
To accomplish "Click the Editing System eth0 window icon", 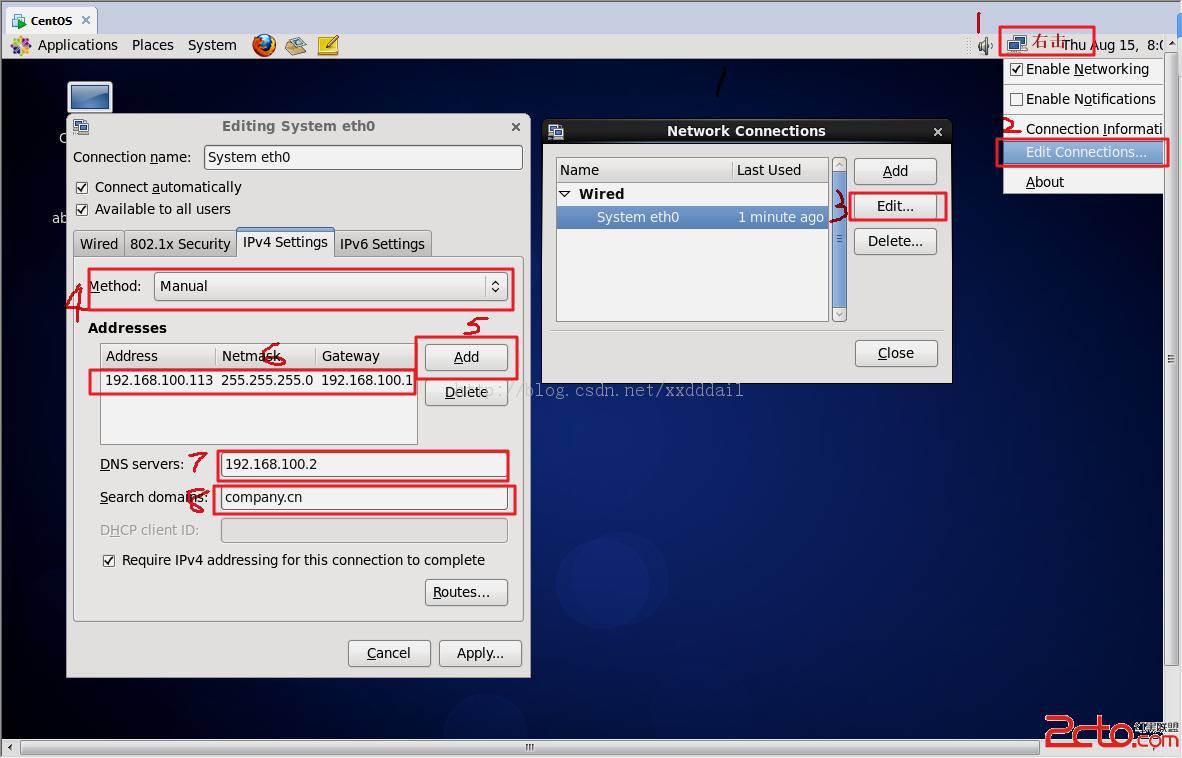I will point(81,127).
